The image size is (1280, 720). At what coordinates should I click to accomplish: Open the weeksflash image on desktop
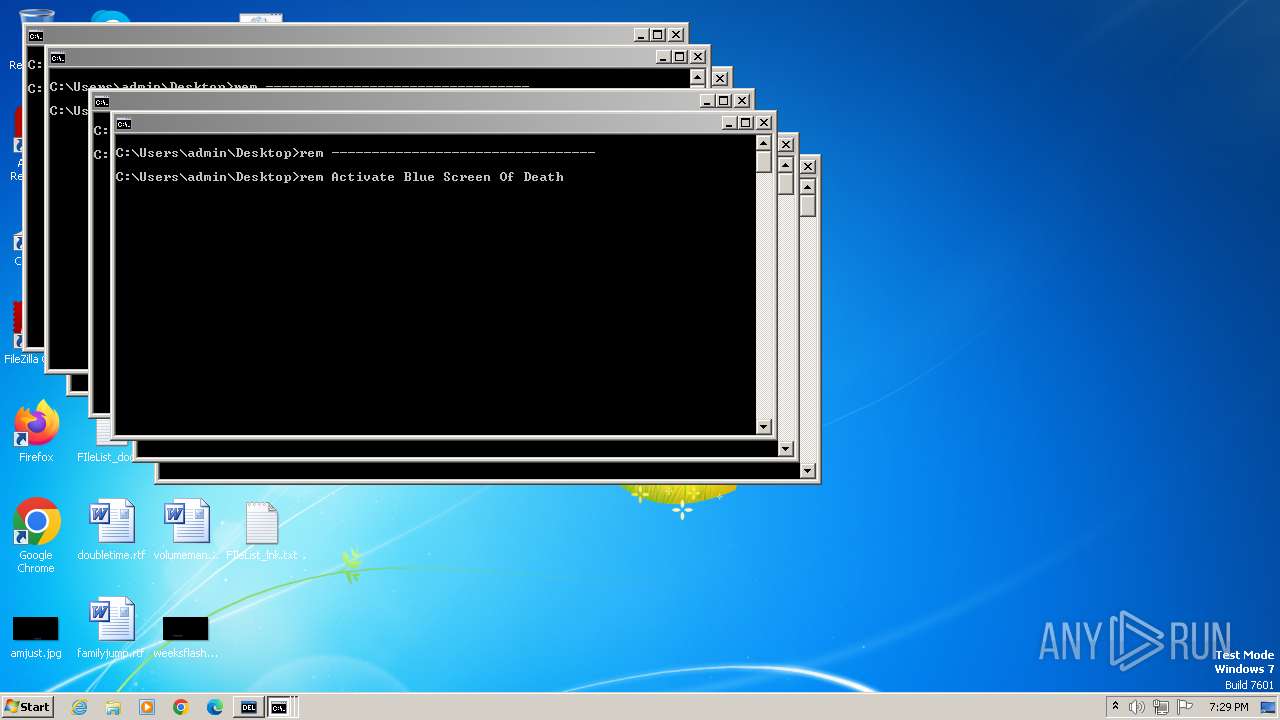coord(186,636)
